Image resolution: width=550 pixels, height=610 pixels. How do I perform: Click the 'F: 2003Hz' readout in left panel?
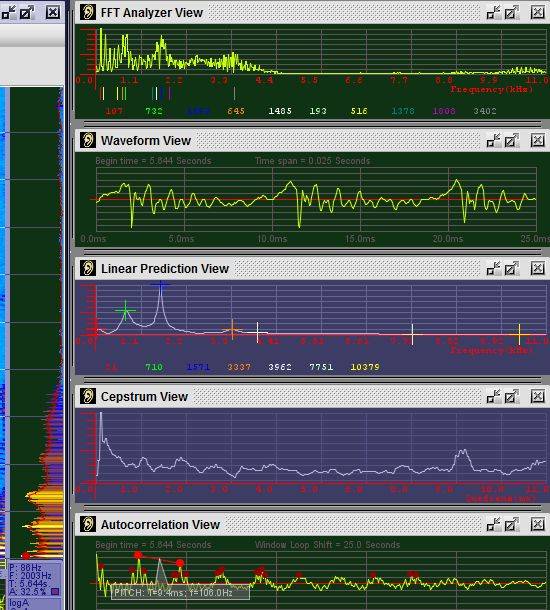click(x=30, y=576)
